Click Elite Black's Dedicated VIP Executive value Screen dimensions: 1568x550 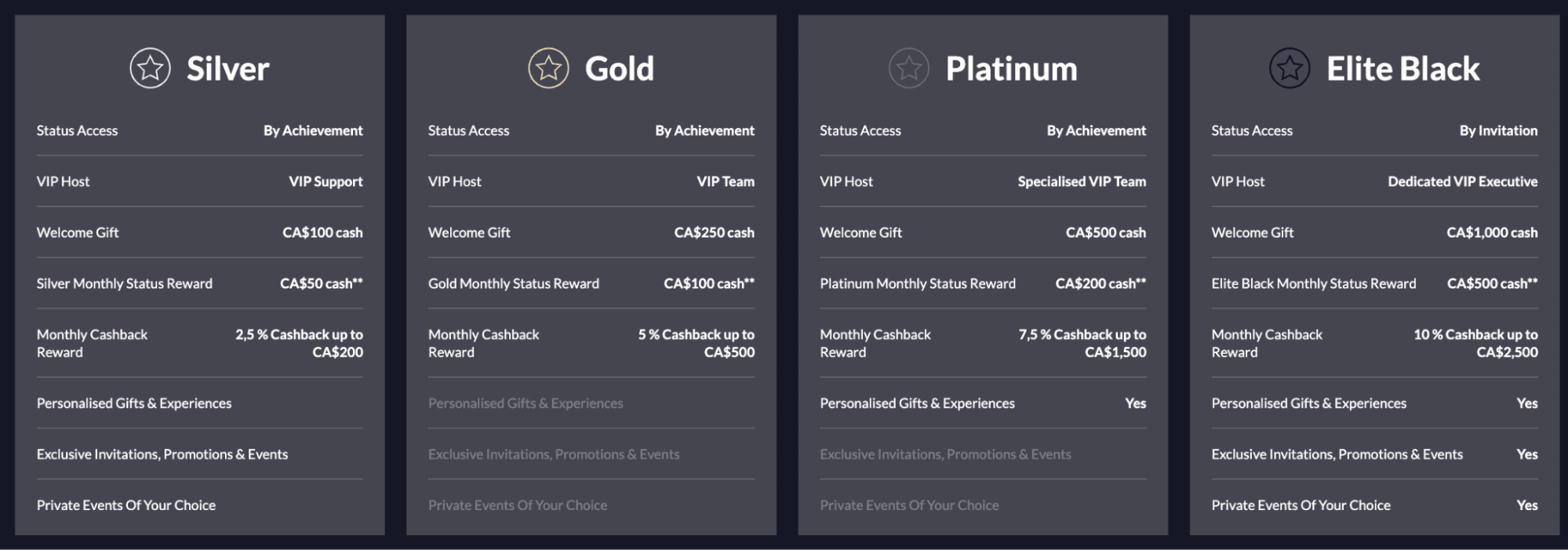[1463, 181]
